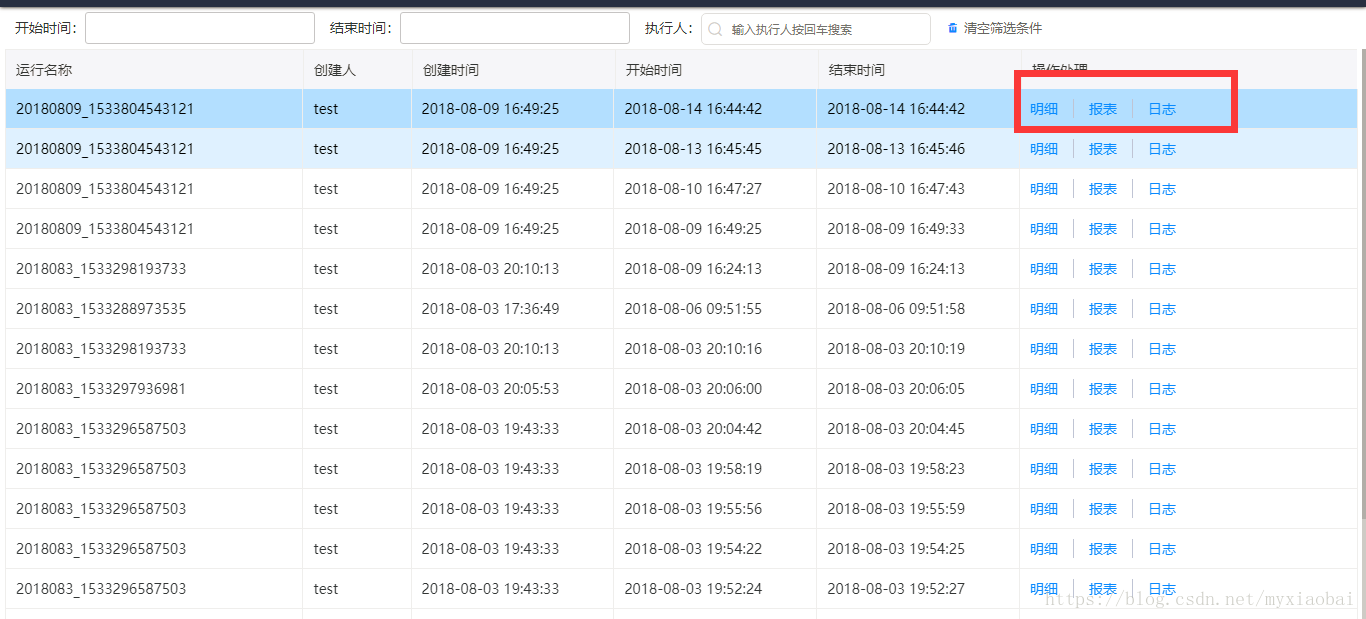This screenshot has width=1366, height=619.
Task: Open 日志 for run 2018083_1533288973535
Action: point(1162,309)
